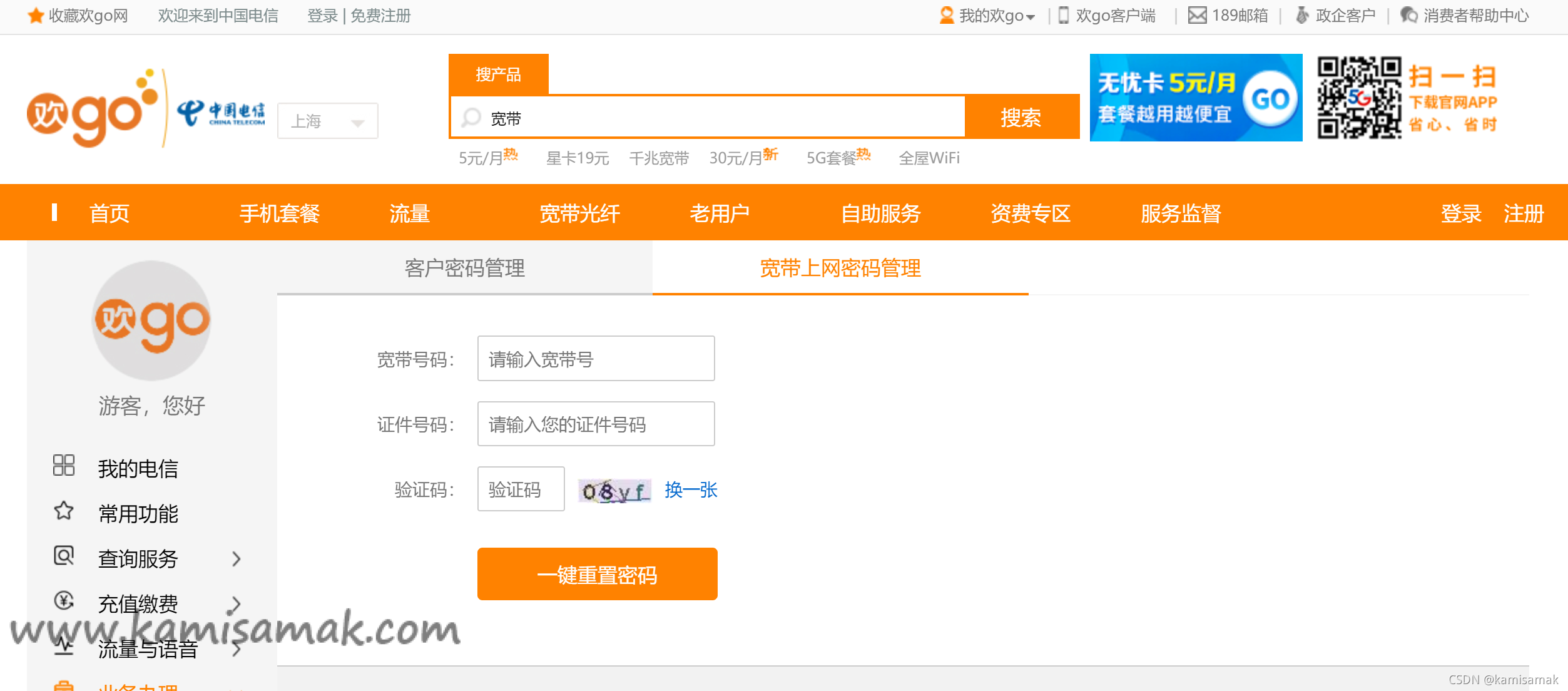Click the 欢go客户端 phone icon
The width and height of the screenshot is (1568, 691).
click(x=1063, y=15)
